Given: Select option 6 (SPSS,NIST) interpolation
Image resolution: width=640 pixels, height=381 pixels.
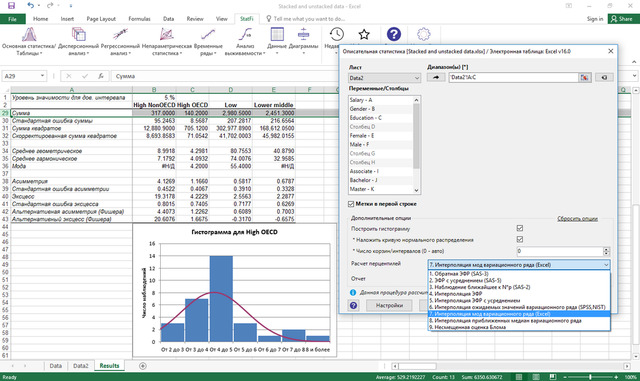Looking at the screenshot, I should click(519, 307).
